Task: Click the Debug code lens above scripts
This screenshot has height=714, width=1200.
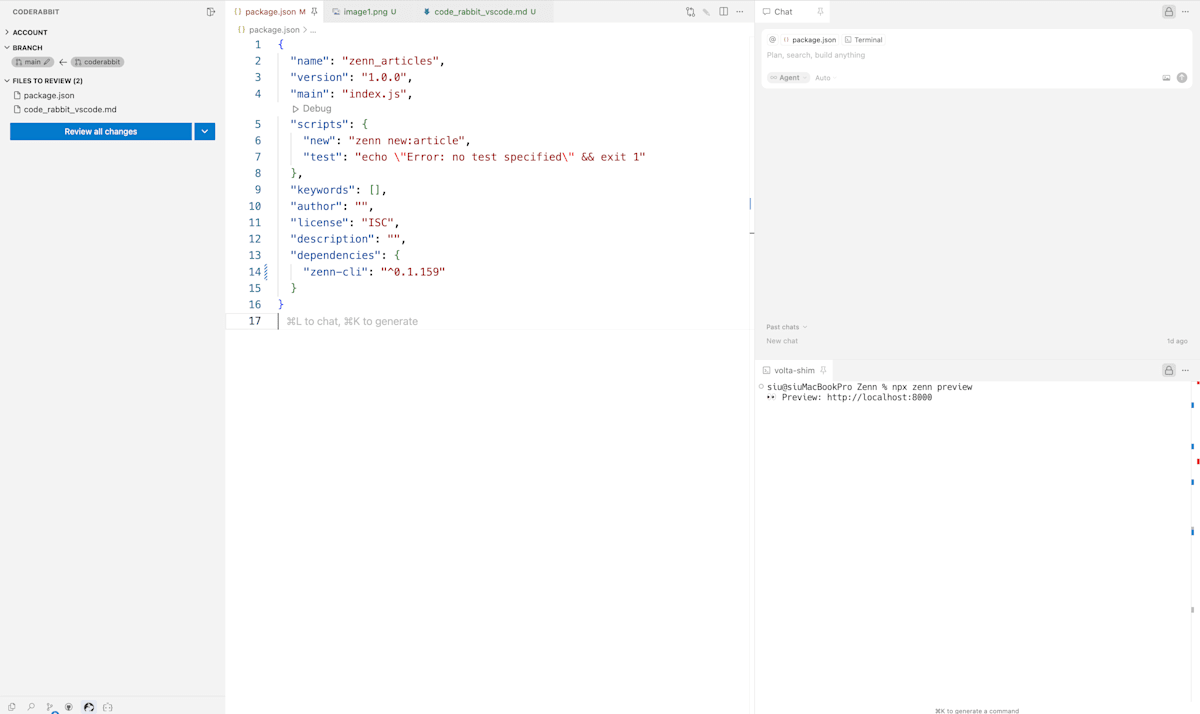Action: coord(312,109)
